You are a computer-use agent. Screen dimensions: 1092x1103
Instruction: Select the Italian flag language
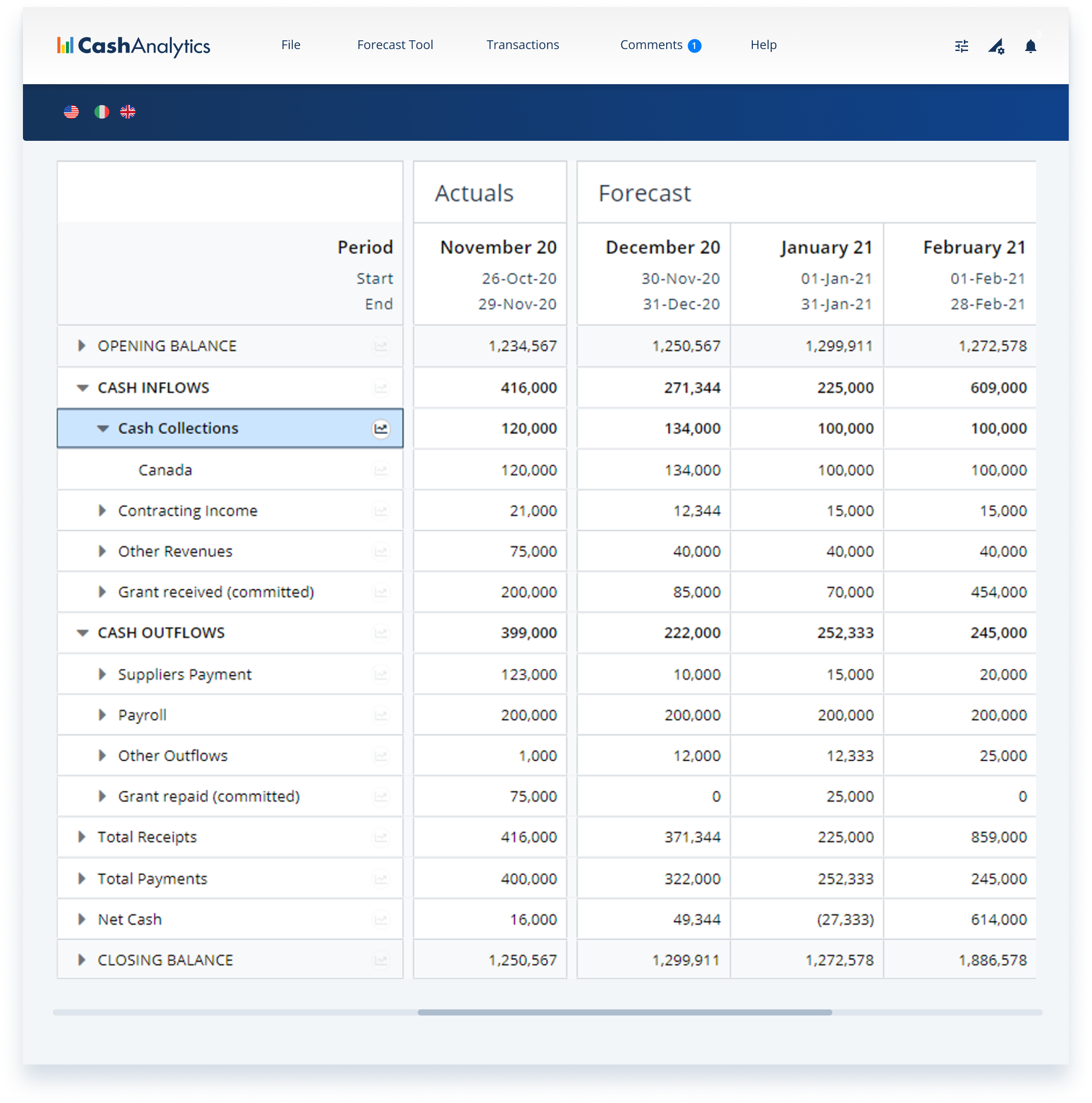(x=101, y=112)
